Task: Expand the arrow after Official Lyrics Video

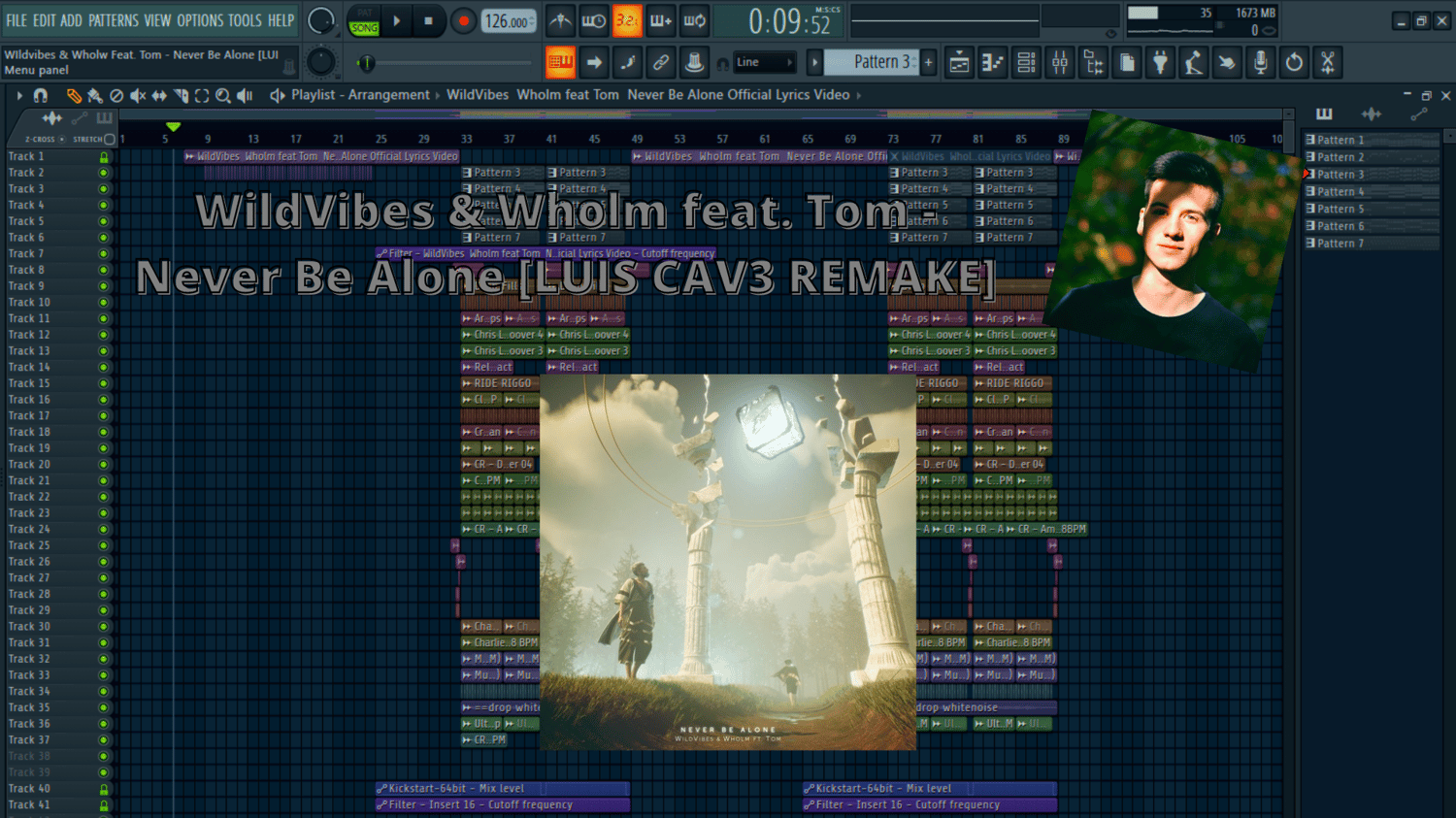Action: (x=858, y=95)
